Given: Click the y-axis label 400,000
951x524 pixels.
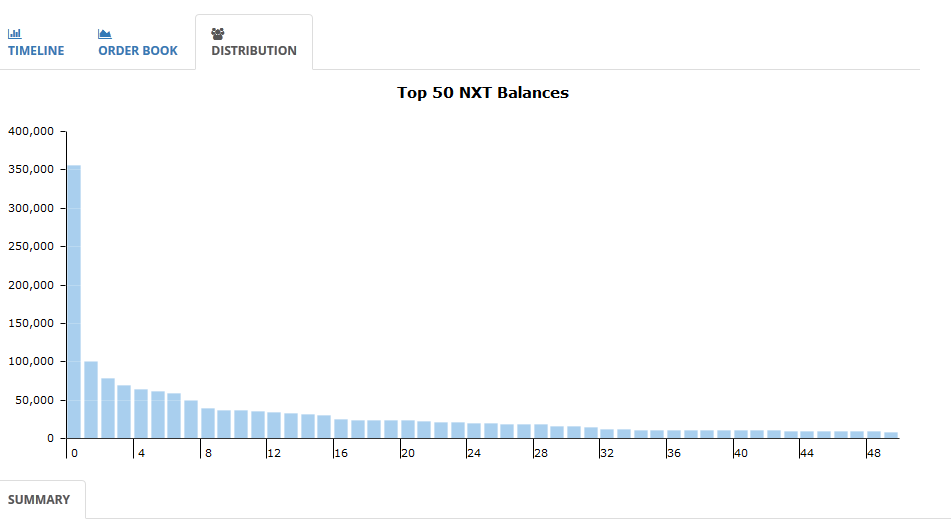Looking at the screenshot, I should (x=31, y=131).
